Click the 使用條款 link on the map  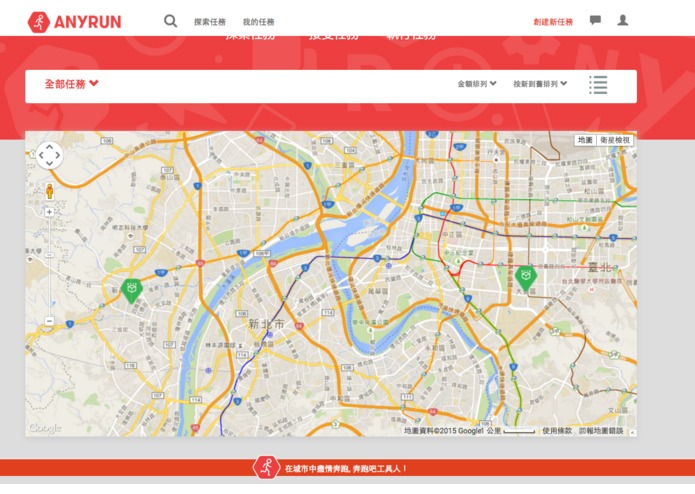tap(557, 431)
